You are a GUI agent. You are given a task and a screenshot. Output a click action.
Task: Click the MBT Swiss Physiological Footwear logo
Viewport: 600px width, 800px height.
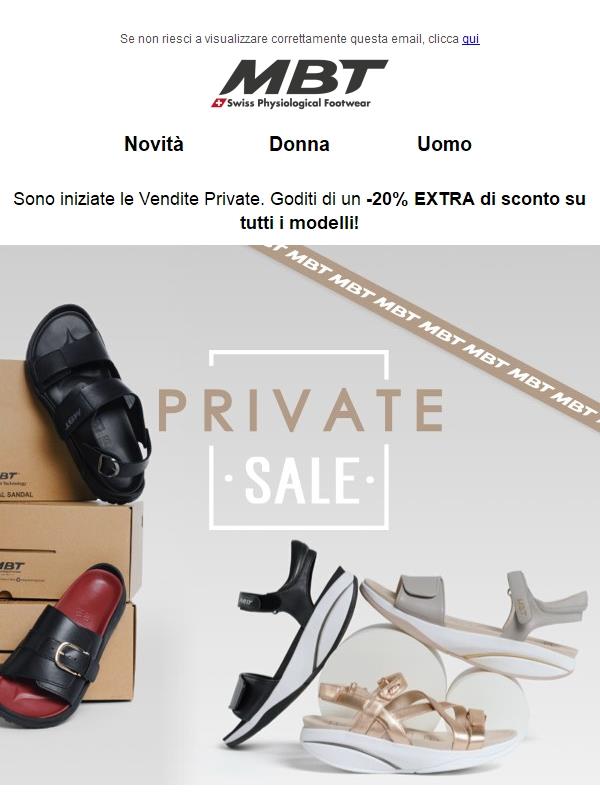coord(299,85)
